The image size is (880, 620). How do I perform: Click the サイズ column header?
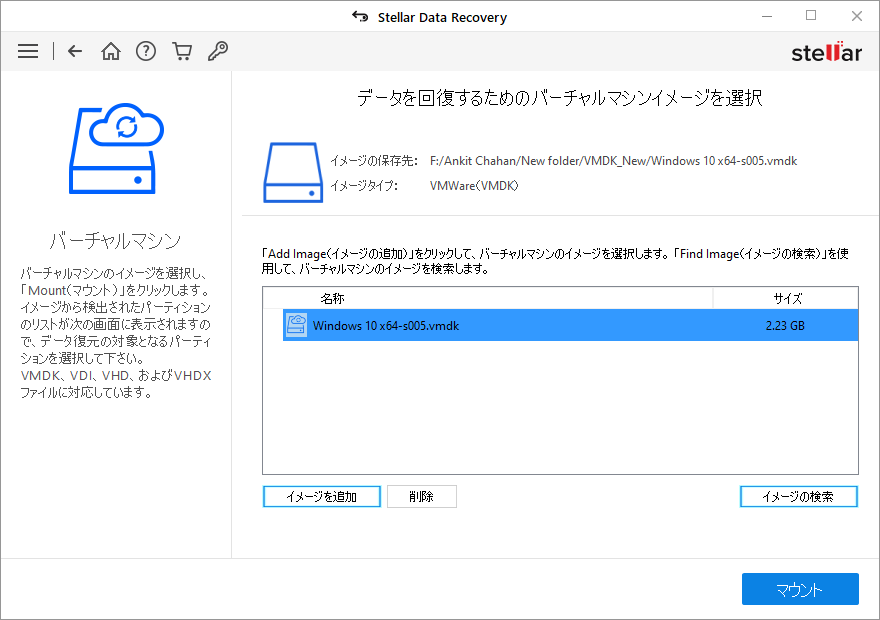(786, 298)
